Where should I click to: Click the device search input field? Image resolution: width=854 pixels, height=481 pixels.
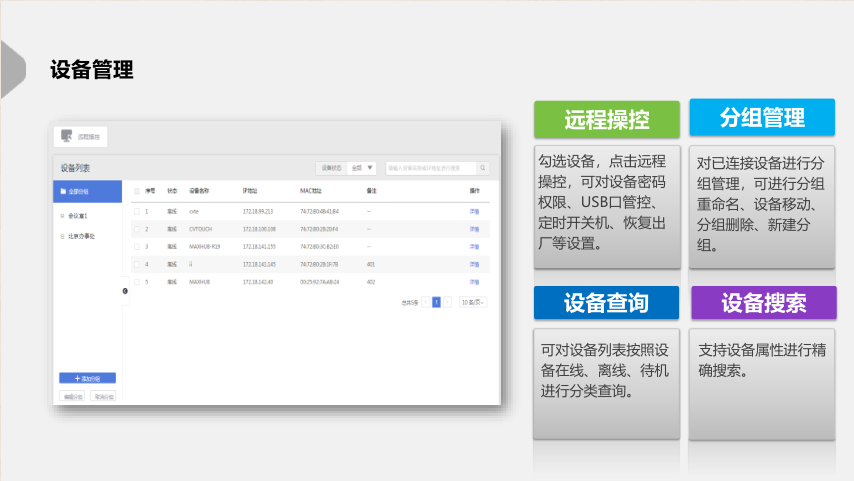point(430,168)
